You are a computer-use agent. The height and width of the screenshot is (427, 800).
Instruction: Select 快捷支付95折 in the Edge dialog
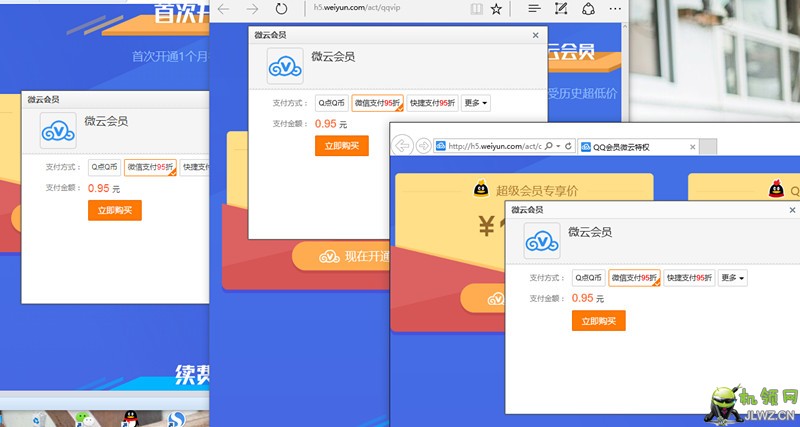432,103
